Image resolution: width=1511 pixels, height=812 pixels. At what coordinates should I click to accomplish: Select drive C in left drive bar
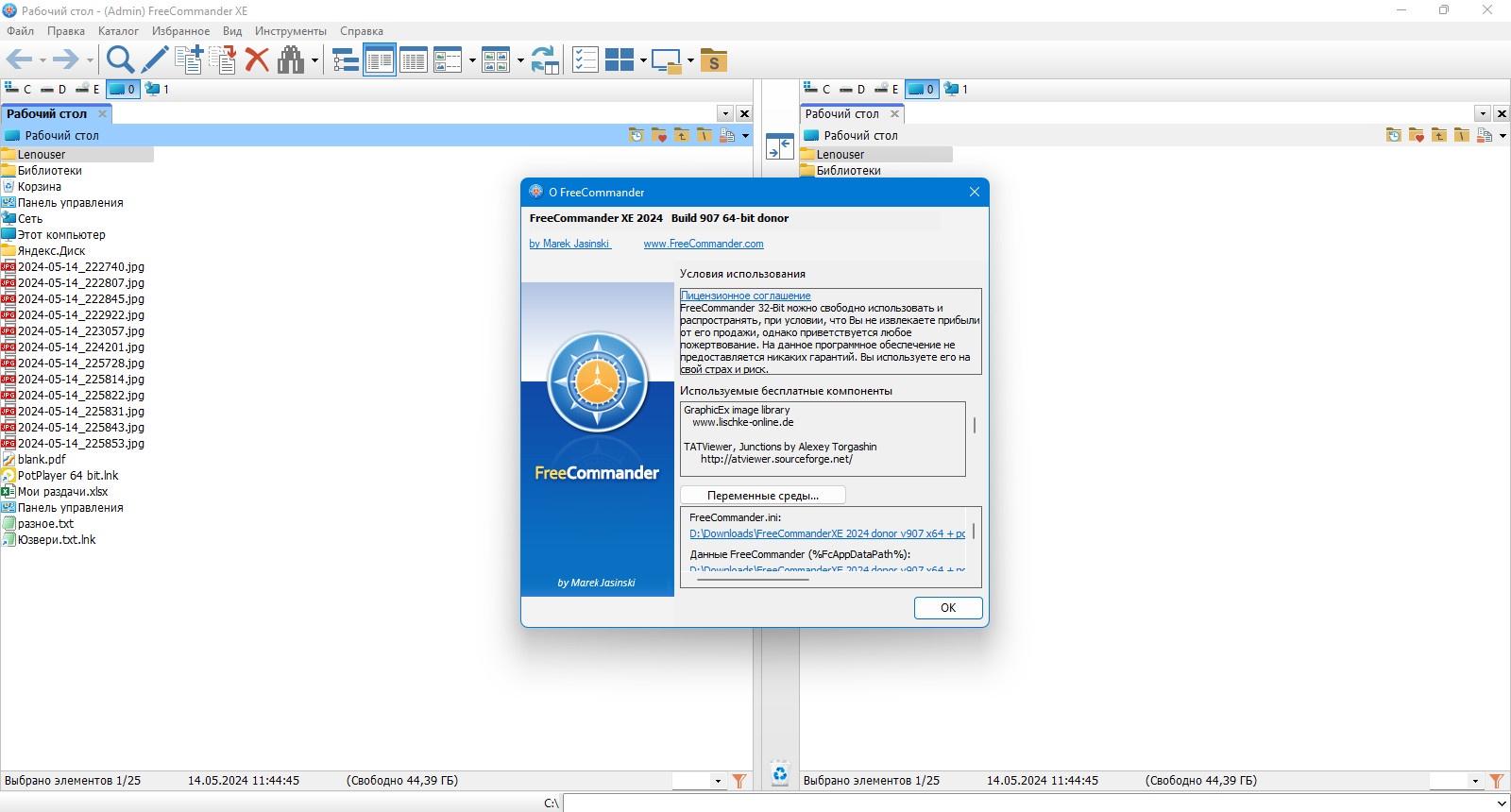click(18, 89)
